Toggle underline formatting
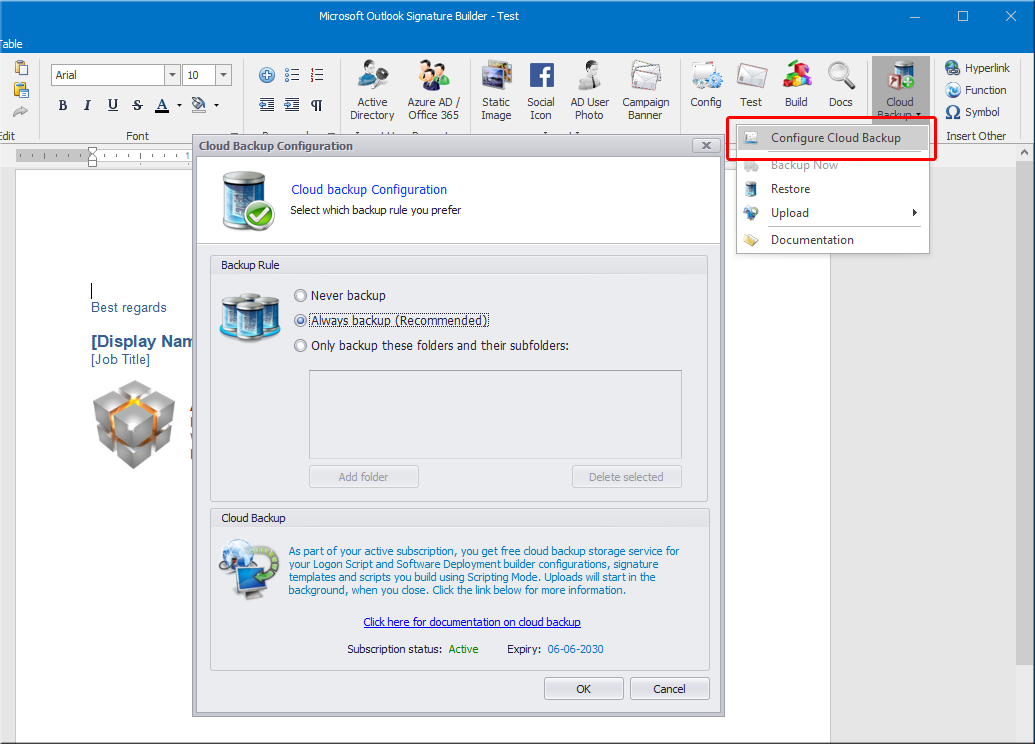 pyautogui.click(x=113, y=105)
